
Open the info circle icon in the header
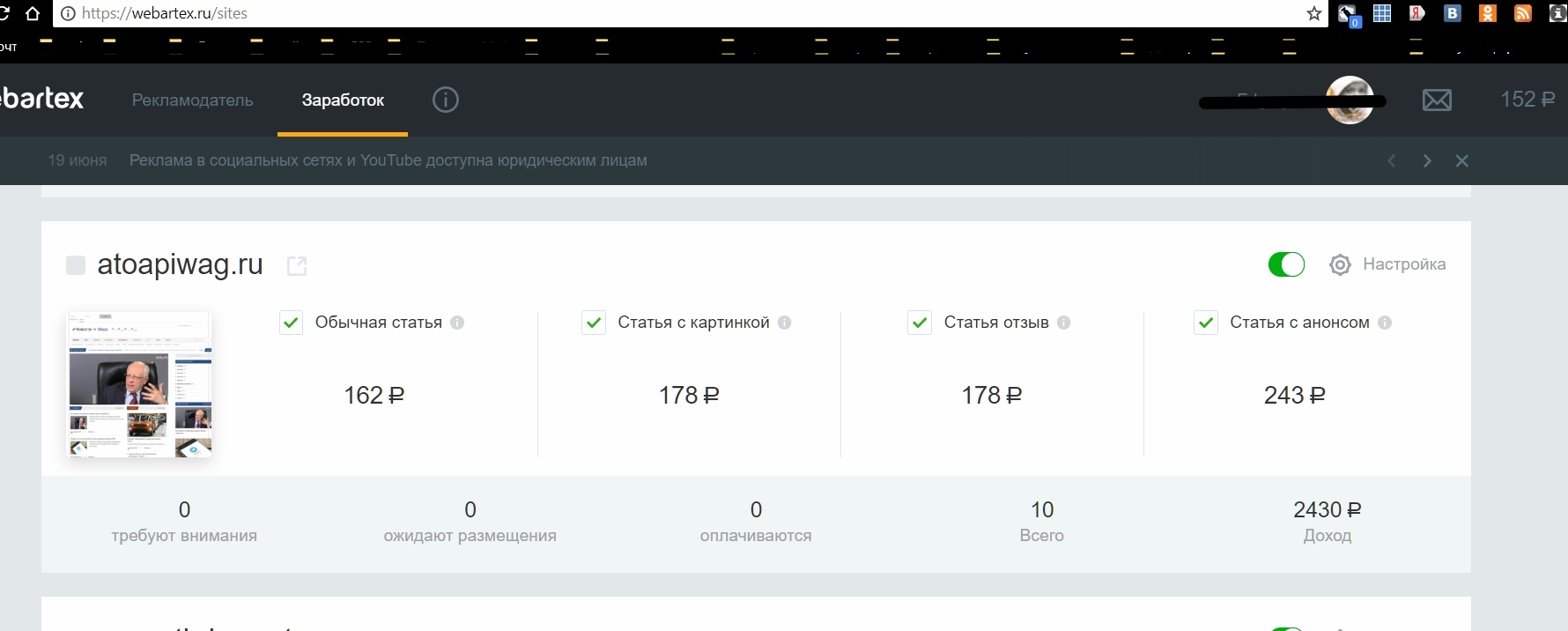(x=446, y=100)
